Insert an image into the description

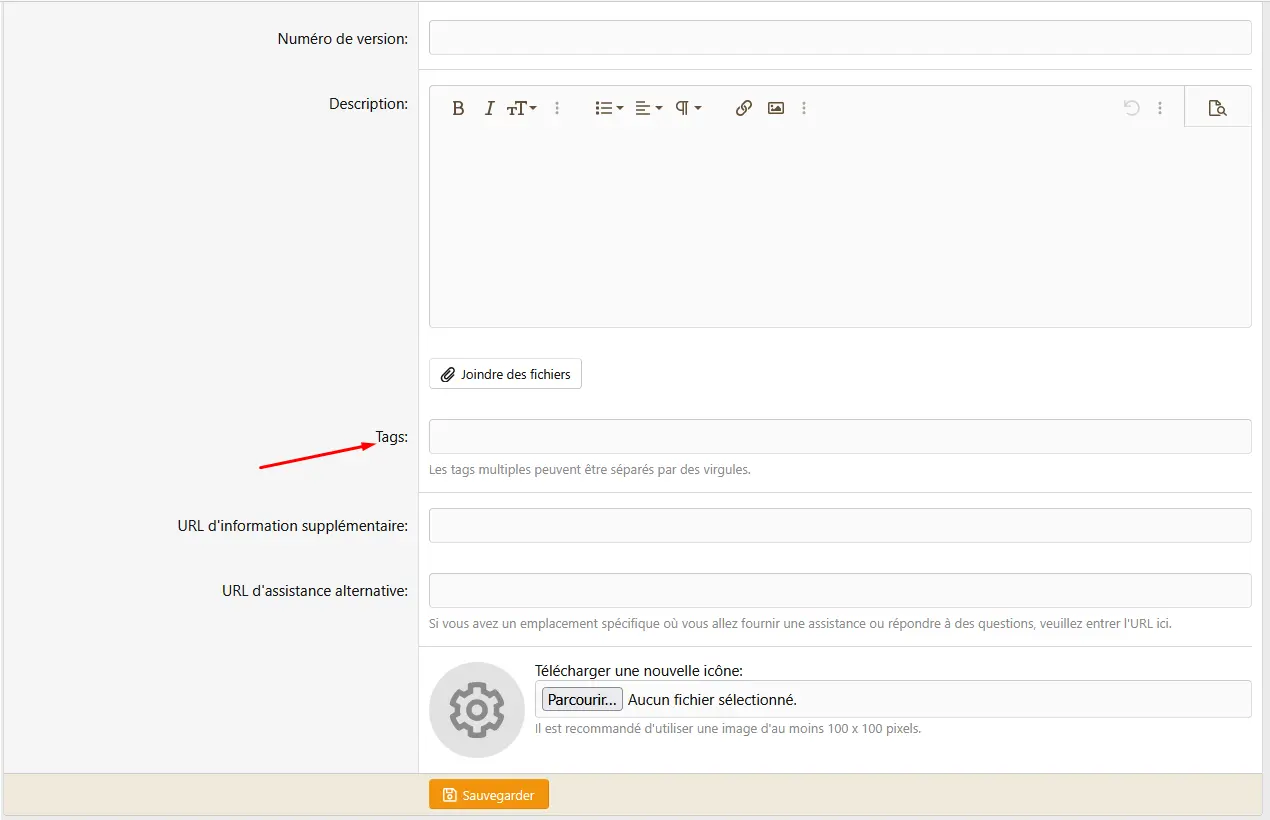(x=776, y=108)
